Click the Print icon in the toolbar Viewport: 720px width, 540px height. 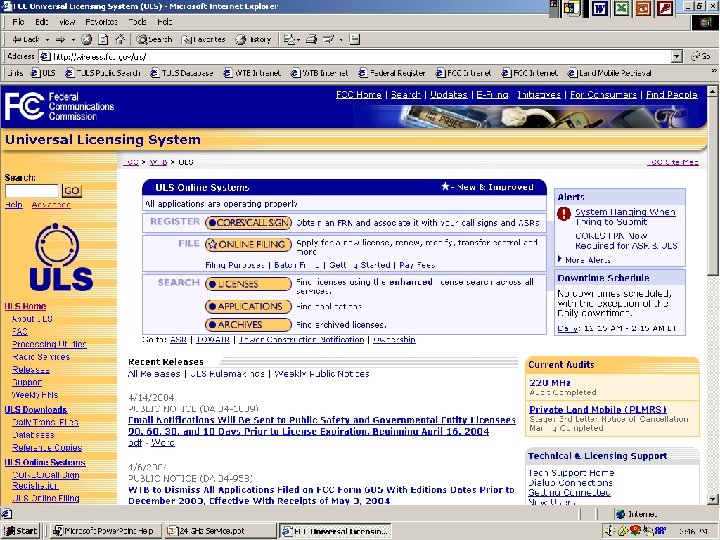coord(311,39)
